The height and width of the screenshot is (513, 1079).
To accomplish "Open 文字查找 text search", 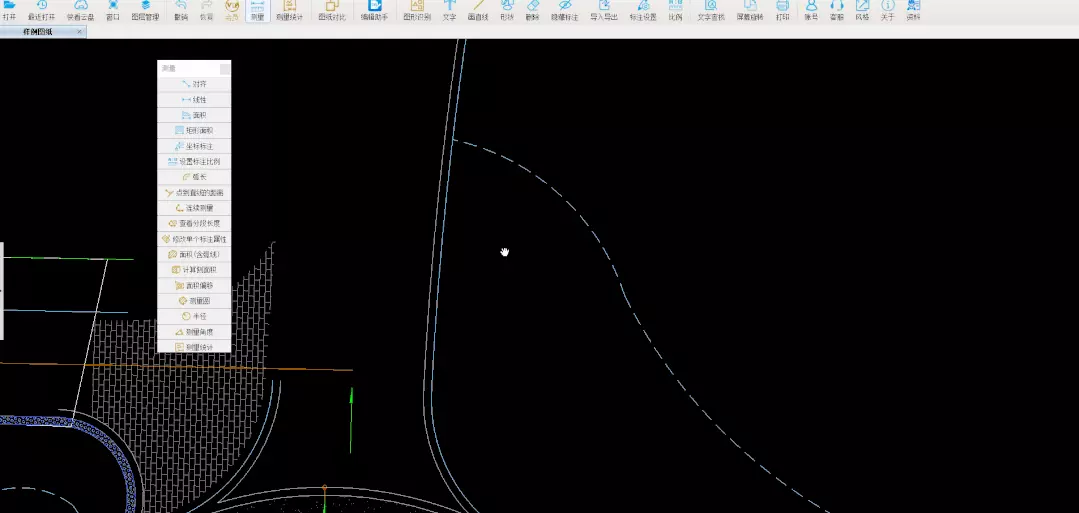I will (x=711, y=10).
